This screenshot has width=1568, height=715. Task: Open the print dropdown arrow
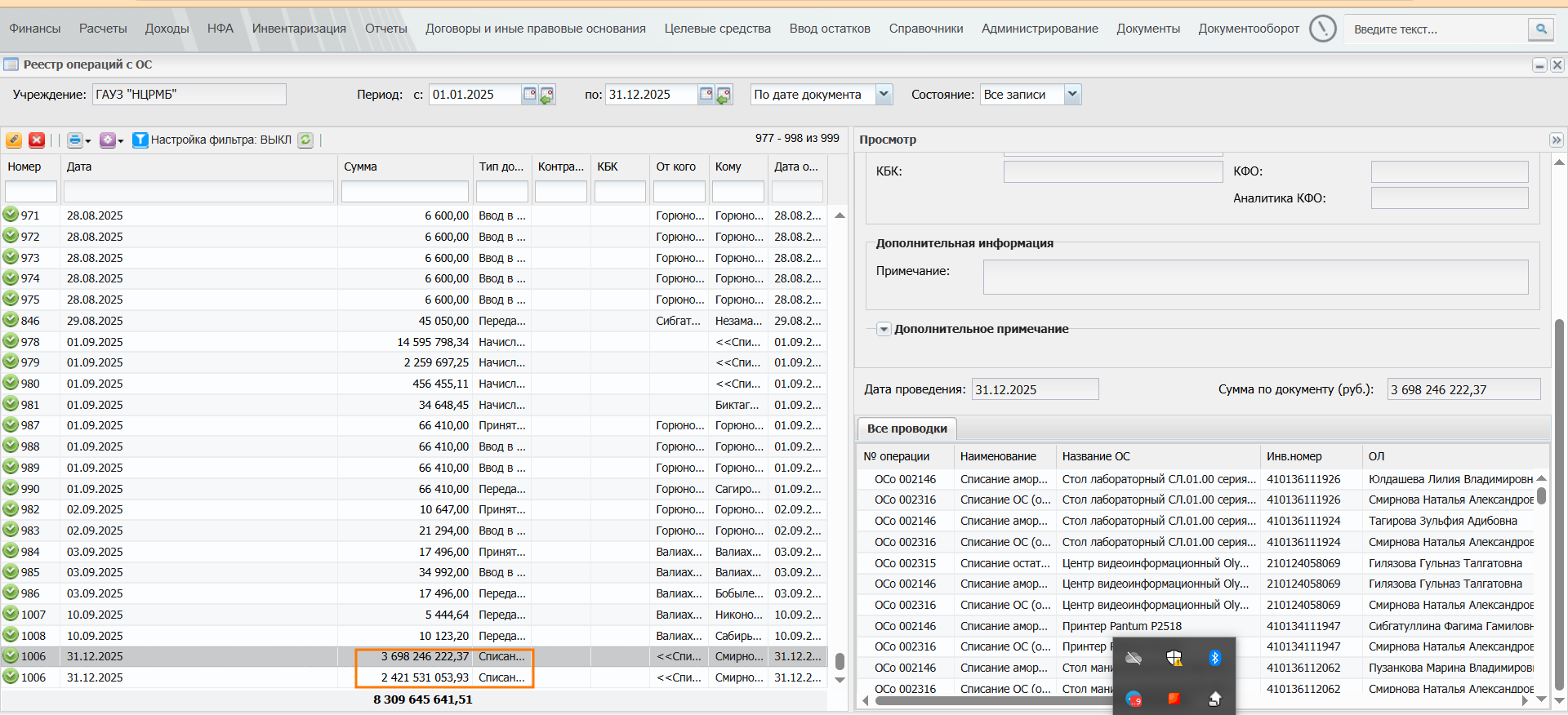[x=87, y=141]
